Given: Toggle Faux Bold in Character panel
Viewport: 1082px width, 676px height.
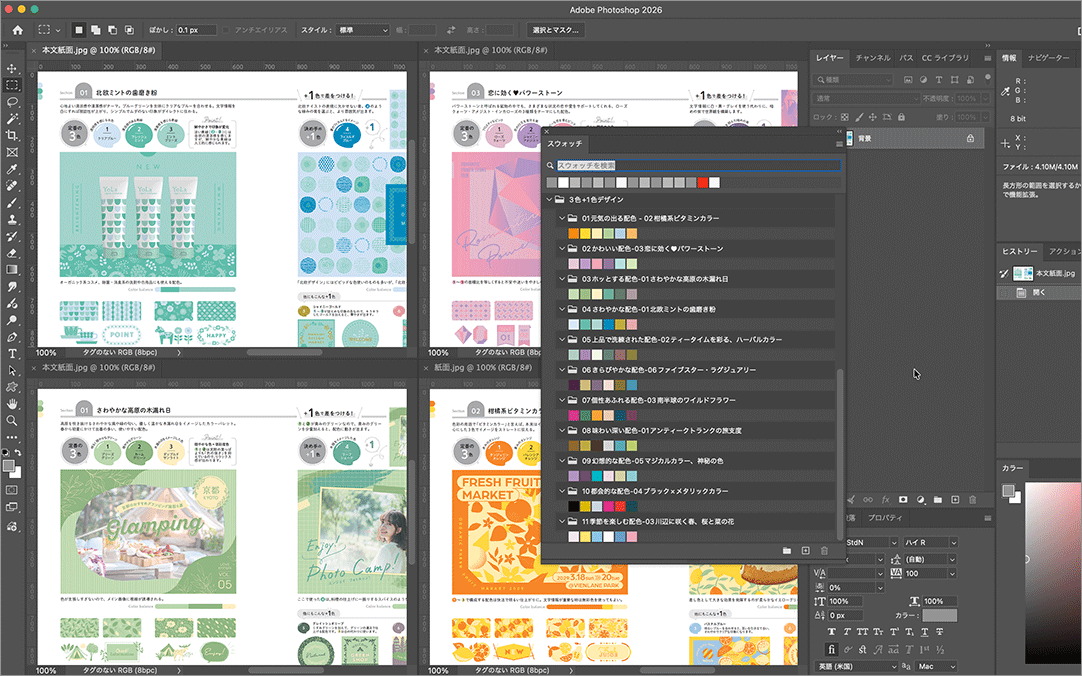Looking at the screenshot, I should coord(832,632).
